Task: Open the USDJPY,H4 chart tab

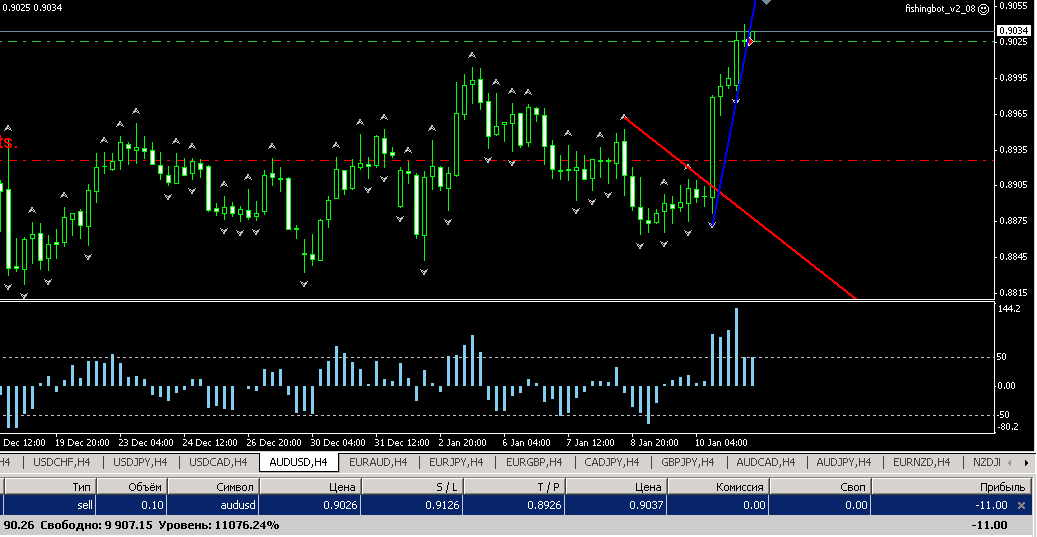Action: 140,462
